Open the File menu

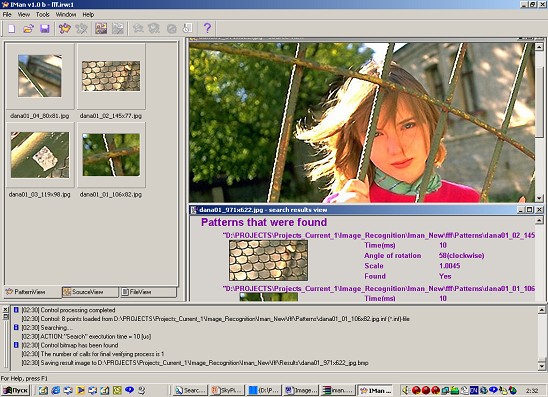click(7, 15)
